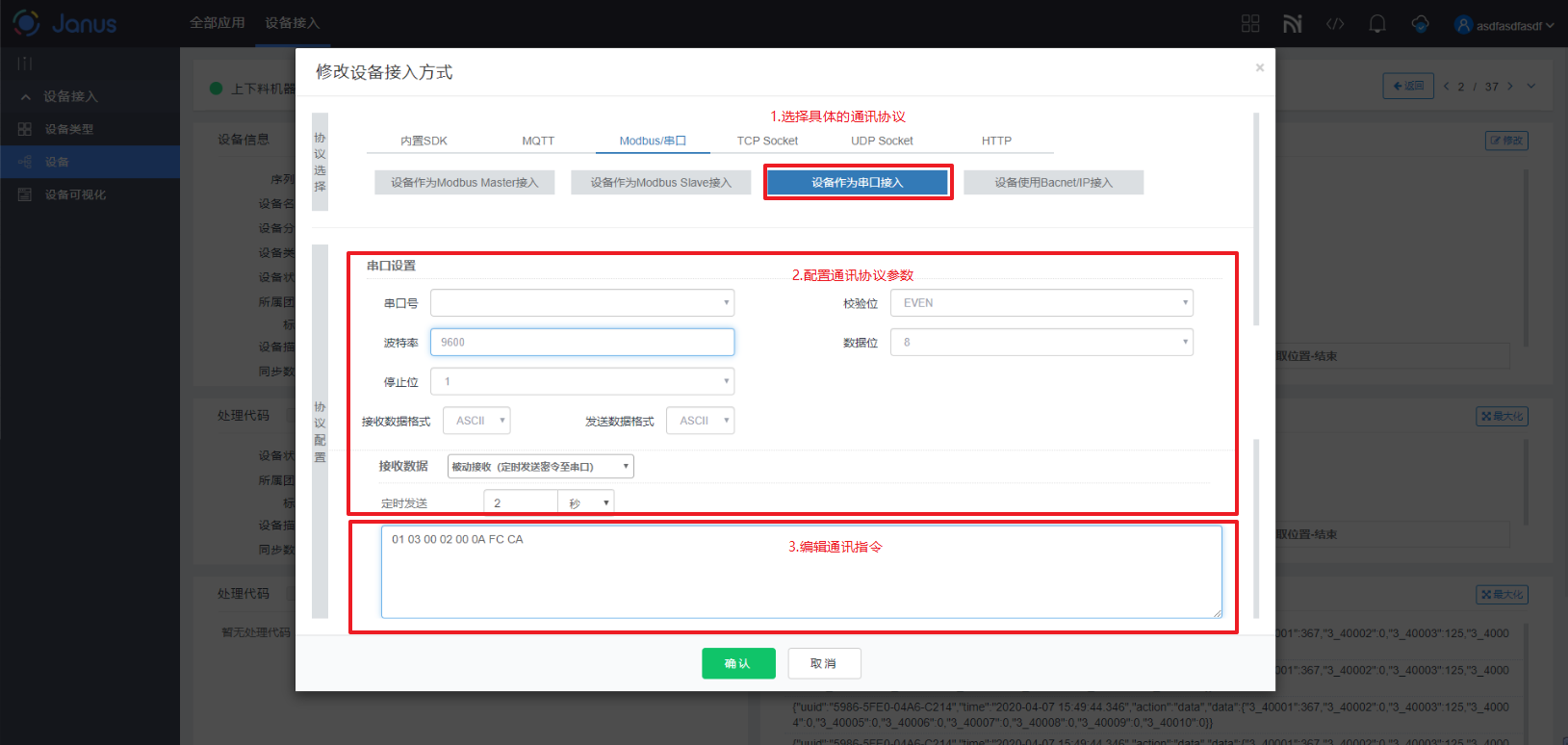This screenshot has height=745, width=1568.
Task: Click the 串口设置 section heading
Action: click(391, 266)
